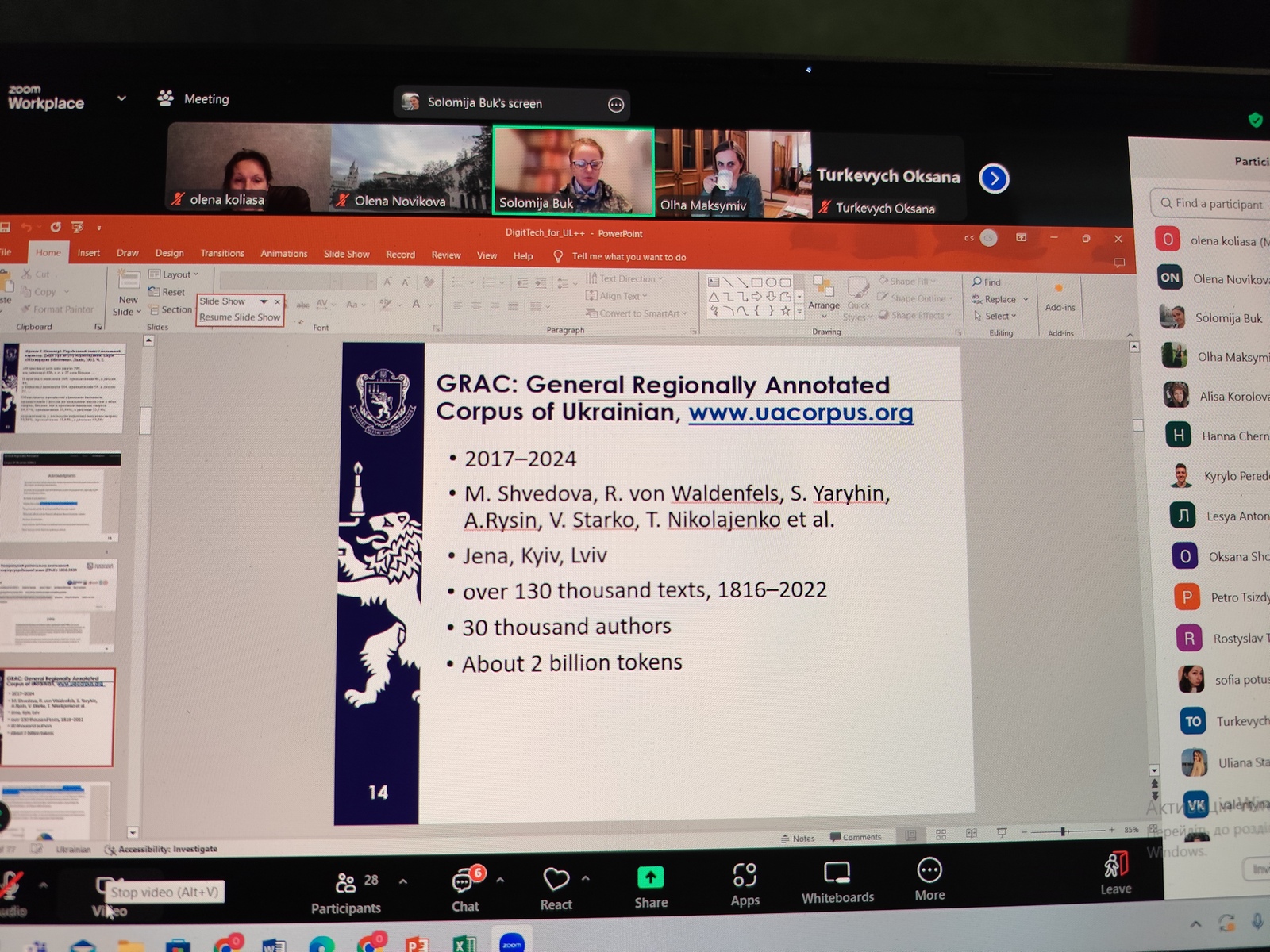Toggle Stop video camera button
This screenshot has height=952, width=1270.
[106, 889]
